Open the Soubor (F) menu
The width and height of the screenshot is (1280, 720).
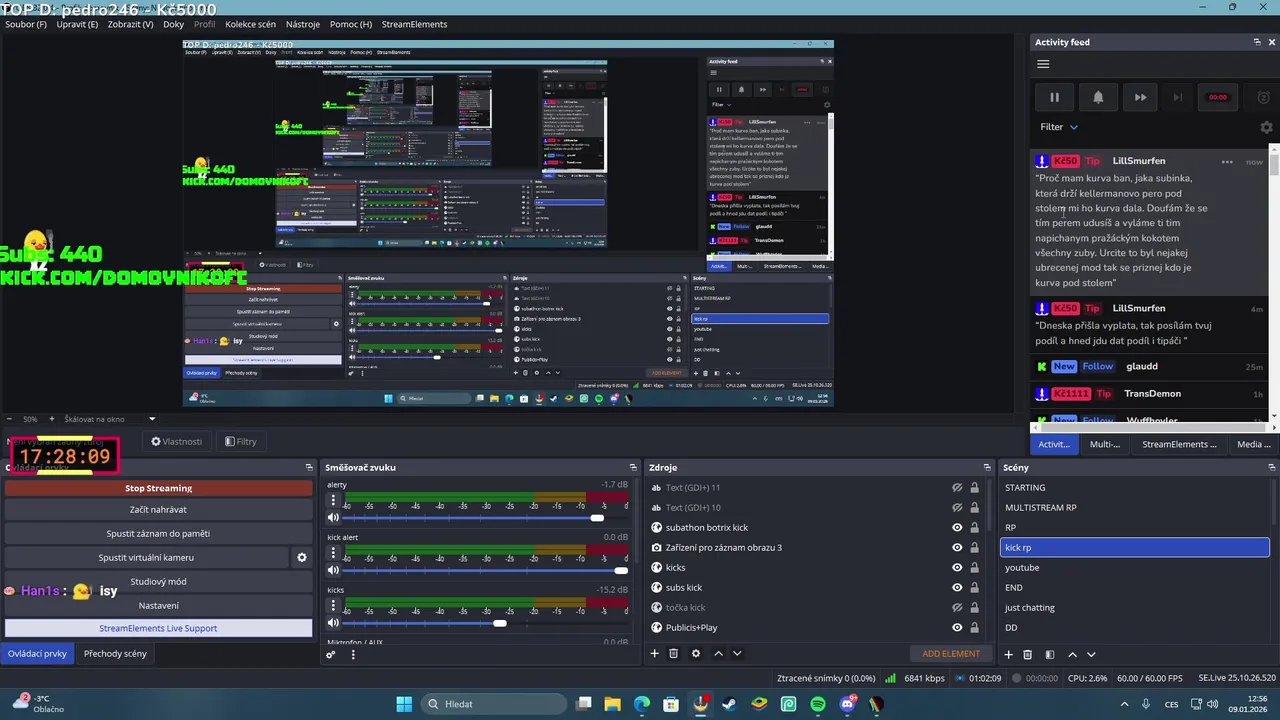(x=26, y=24)
